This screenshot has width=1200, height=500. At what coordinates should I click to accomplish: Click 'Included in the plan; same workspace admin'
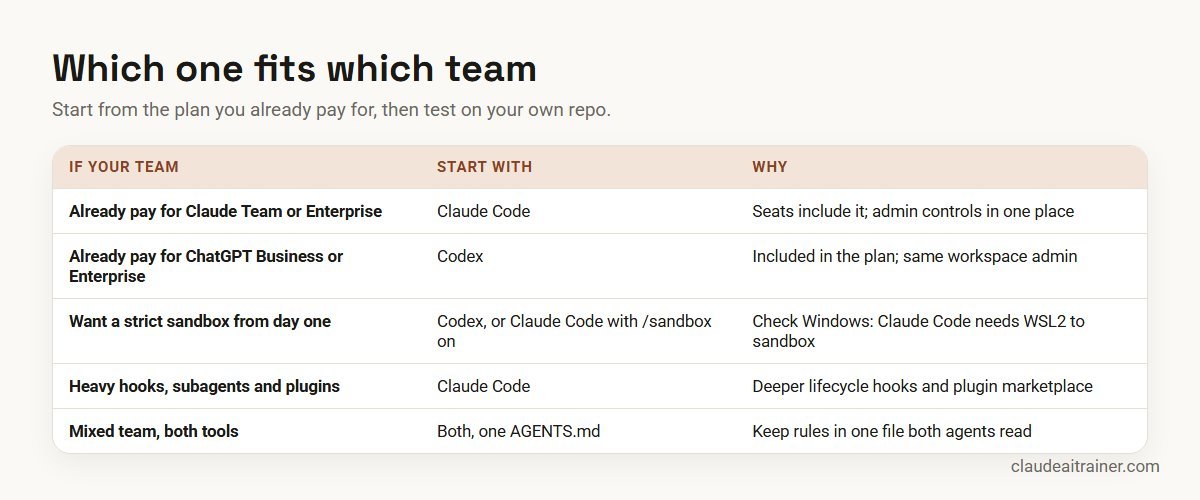click(915, 256)
